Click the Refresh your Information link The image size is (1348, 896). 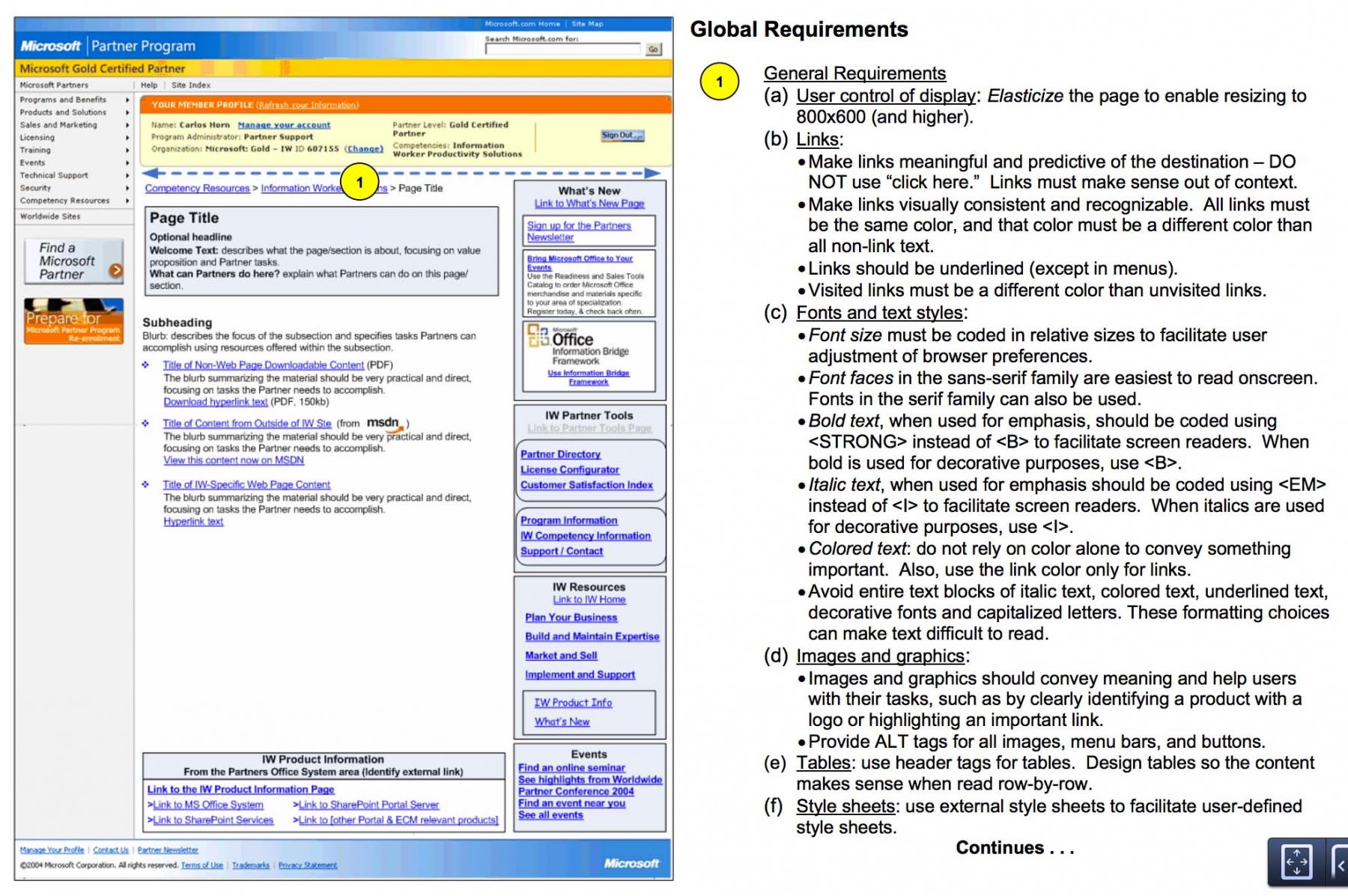point(308,105)
